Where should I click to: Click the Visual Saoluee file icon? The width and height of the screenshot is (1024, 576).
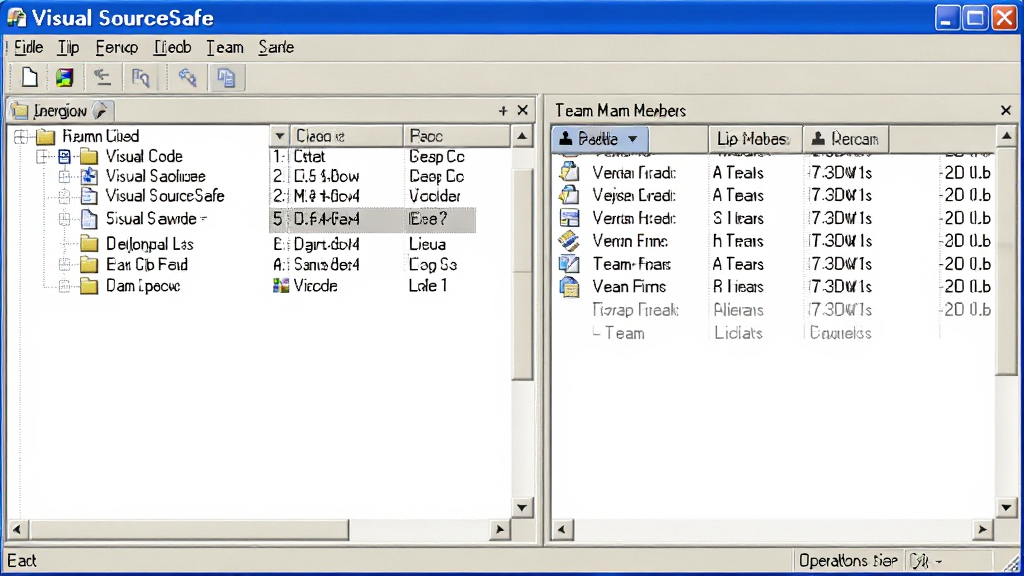coord(89,176)
